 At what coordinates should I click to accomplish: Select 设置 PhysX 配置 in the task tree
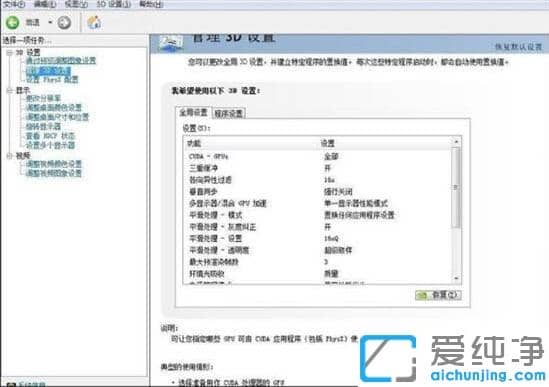point(52,80)
